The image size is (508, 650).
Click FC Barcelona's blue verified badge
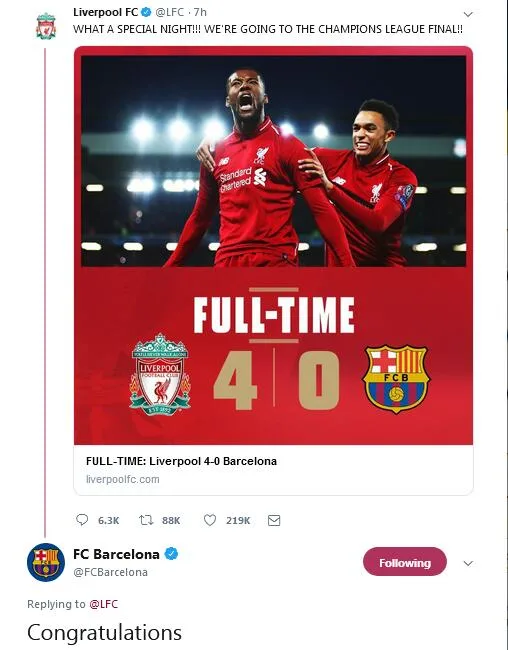click(x=171, y=554)
